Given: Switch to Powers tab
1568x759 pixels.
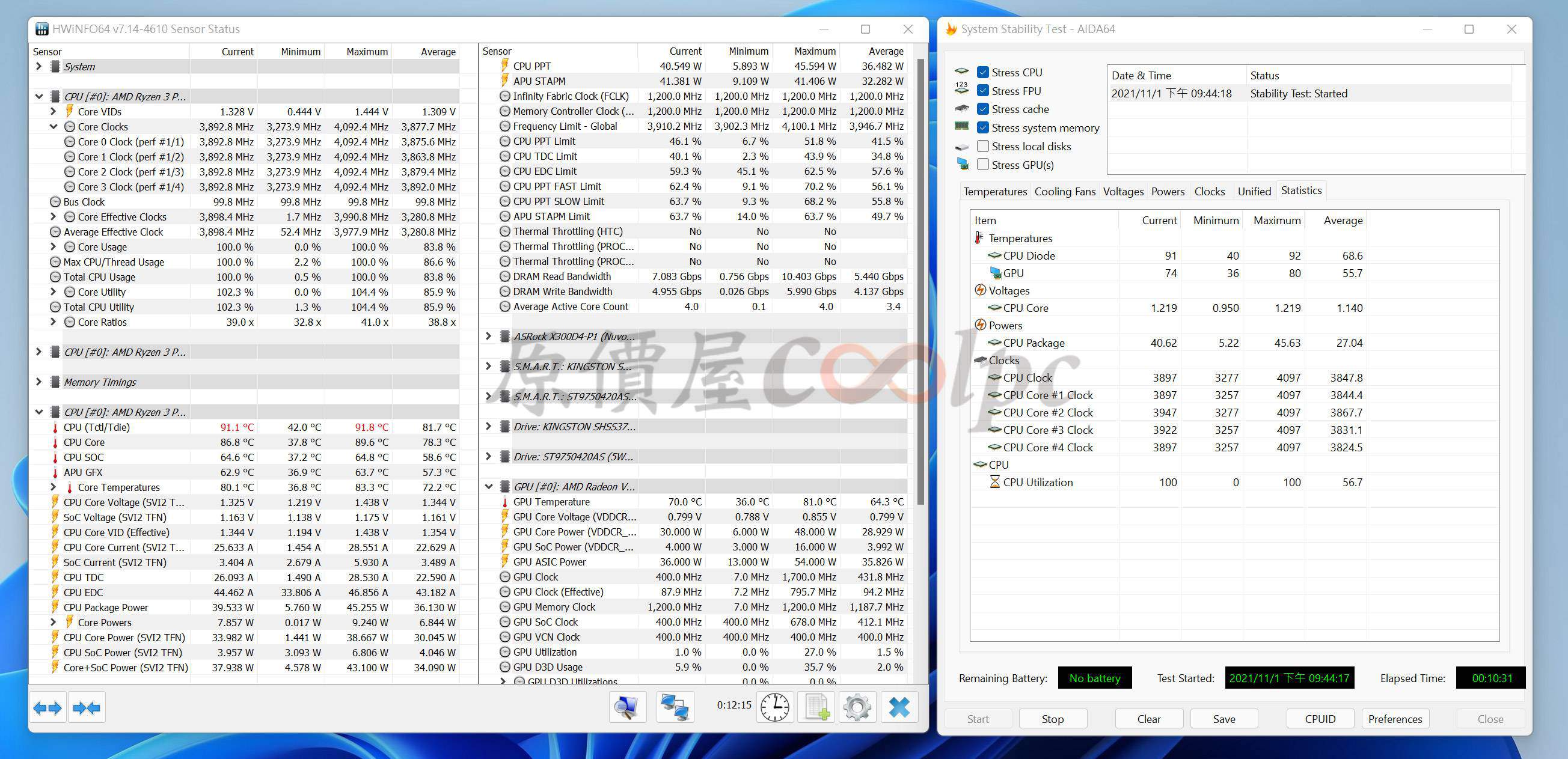Looking at the screenshot, I should pos(1168,191).
